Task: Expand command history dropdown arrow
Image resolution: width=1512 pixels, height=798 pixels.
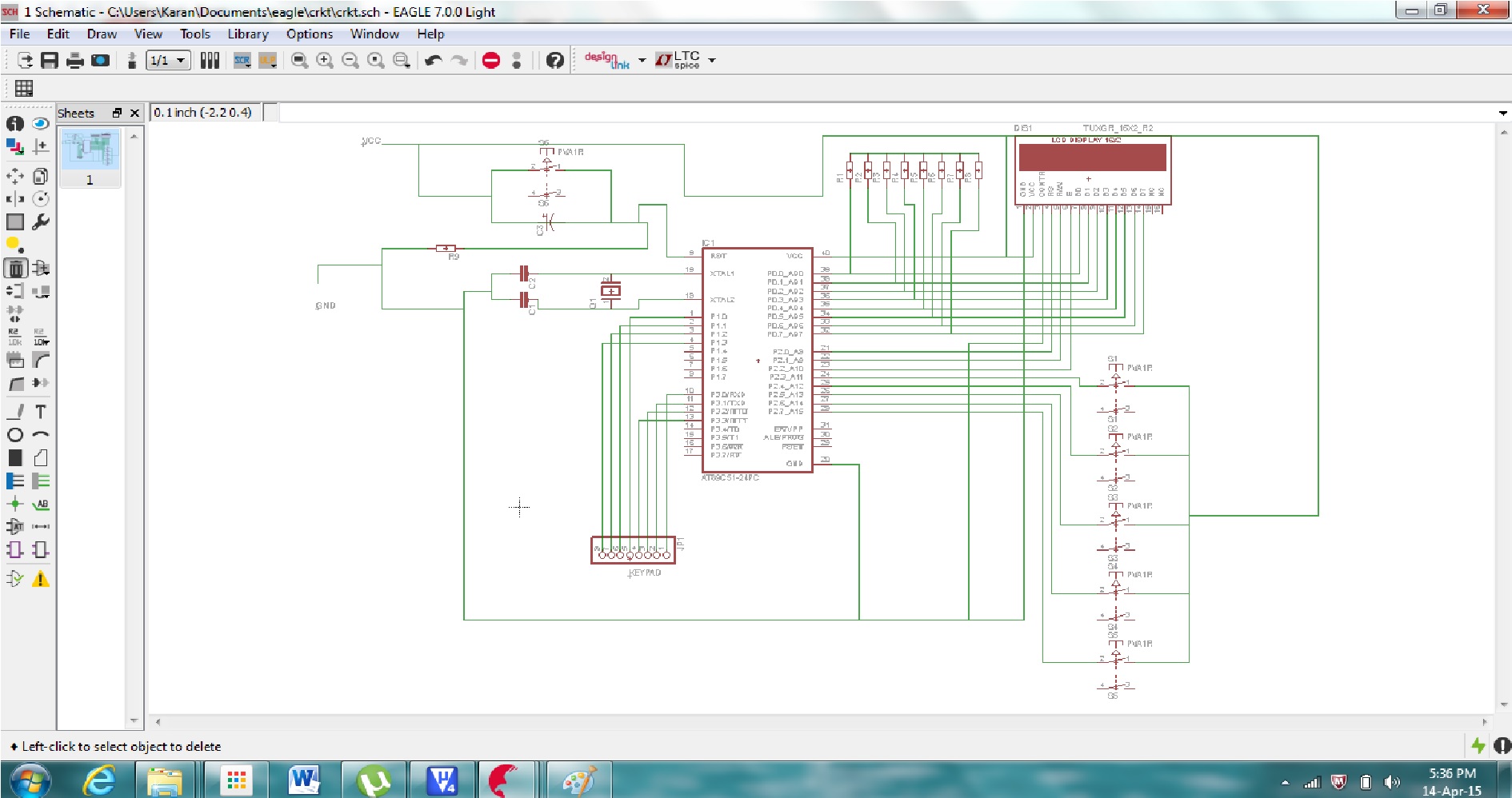Action: click(1502, 113)
